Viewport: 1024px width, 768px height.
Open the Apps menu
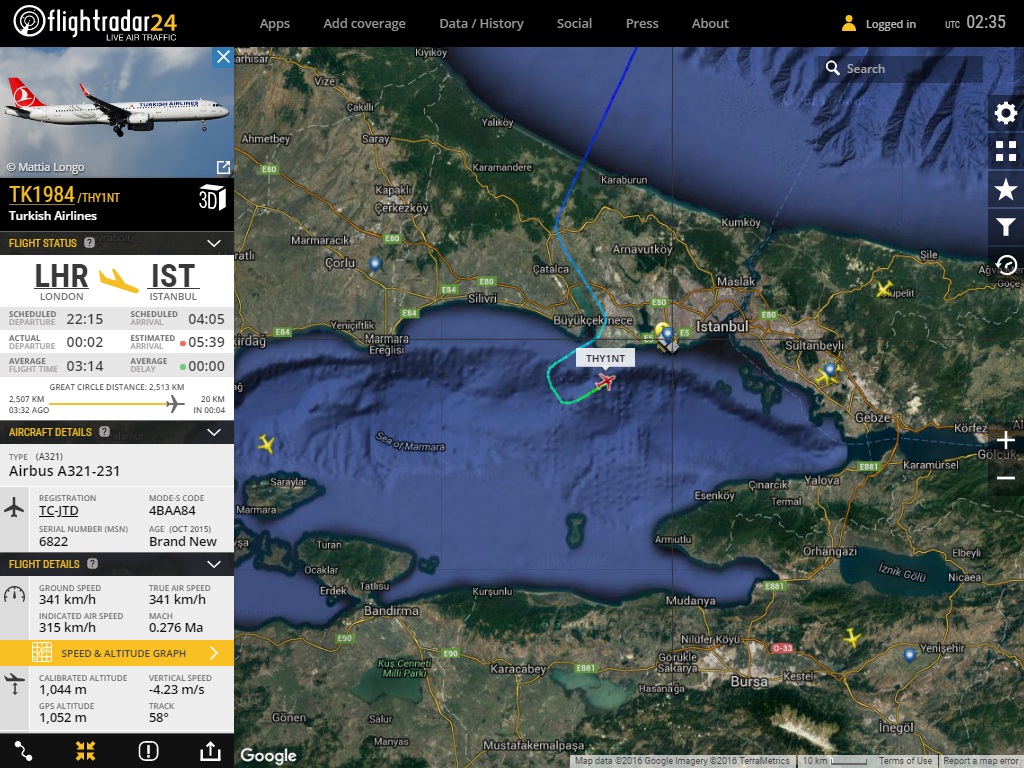click(274, 23)
